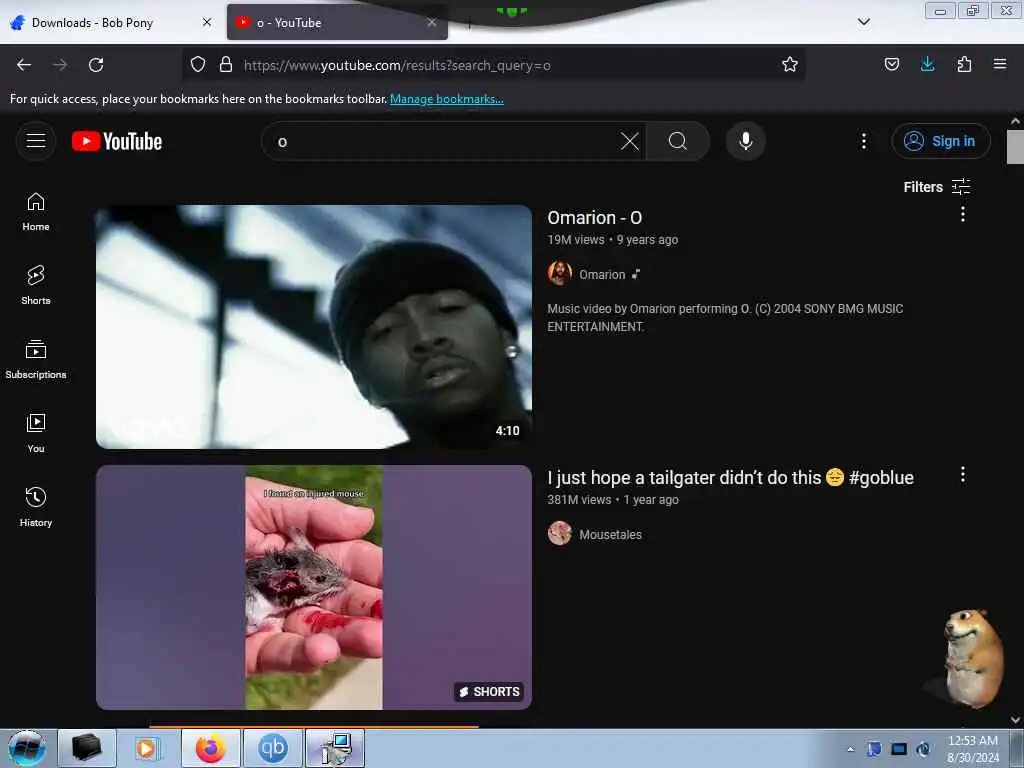This screenshot has width=1024, height=768.
Task: Start voice search with microphone
Action: point(745,141)
